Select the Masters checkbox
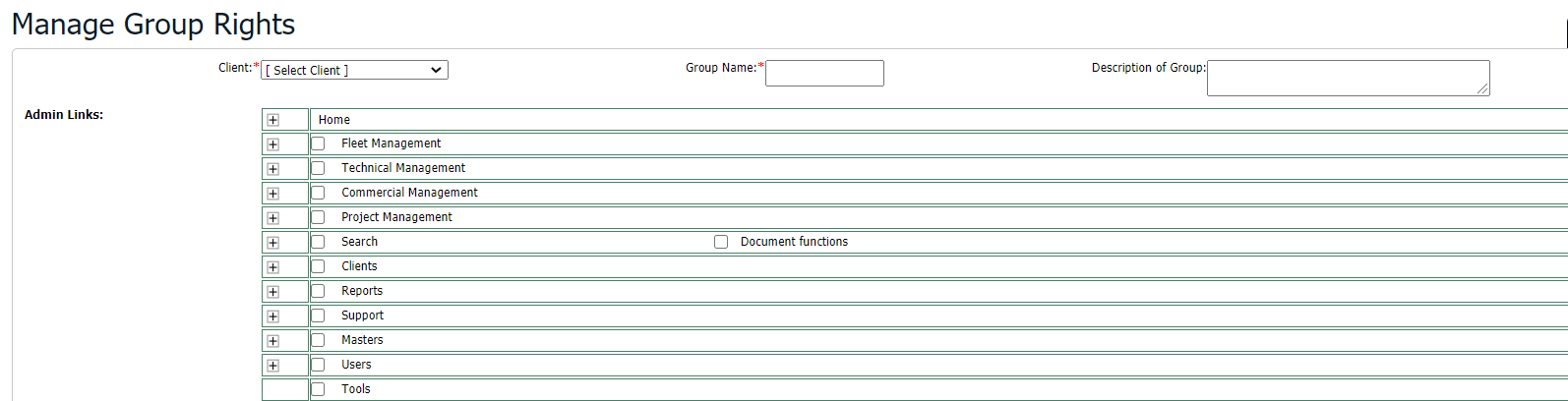 tap(318, 340)
